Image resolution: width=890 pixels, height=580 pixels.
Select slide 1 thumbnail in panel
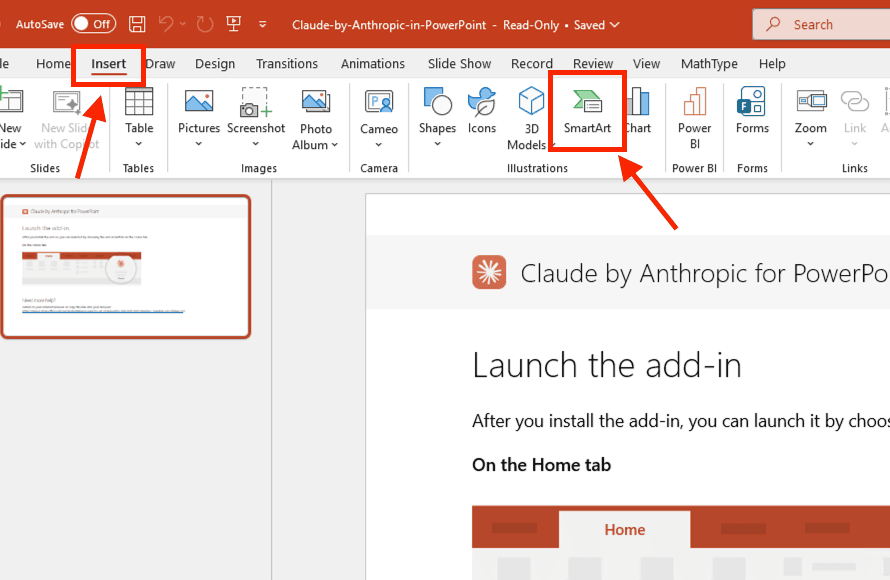126,267
